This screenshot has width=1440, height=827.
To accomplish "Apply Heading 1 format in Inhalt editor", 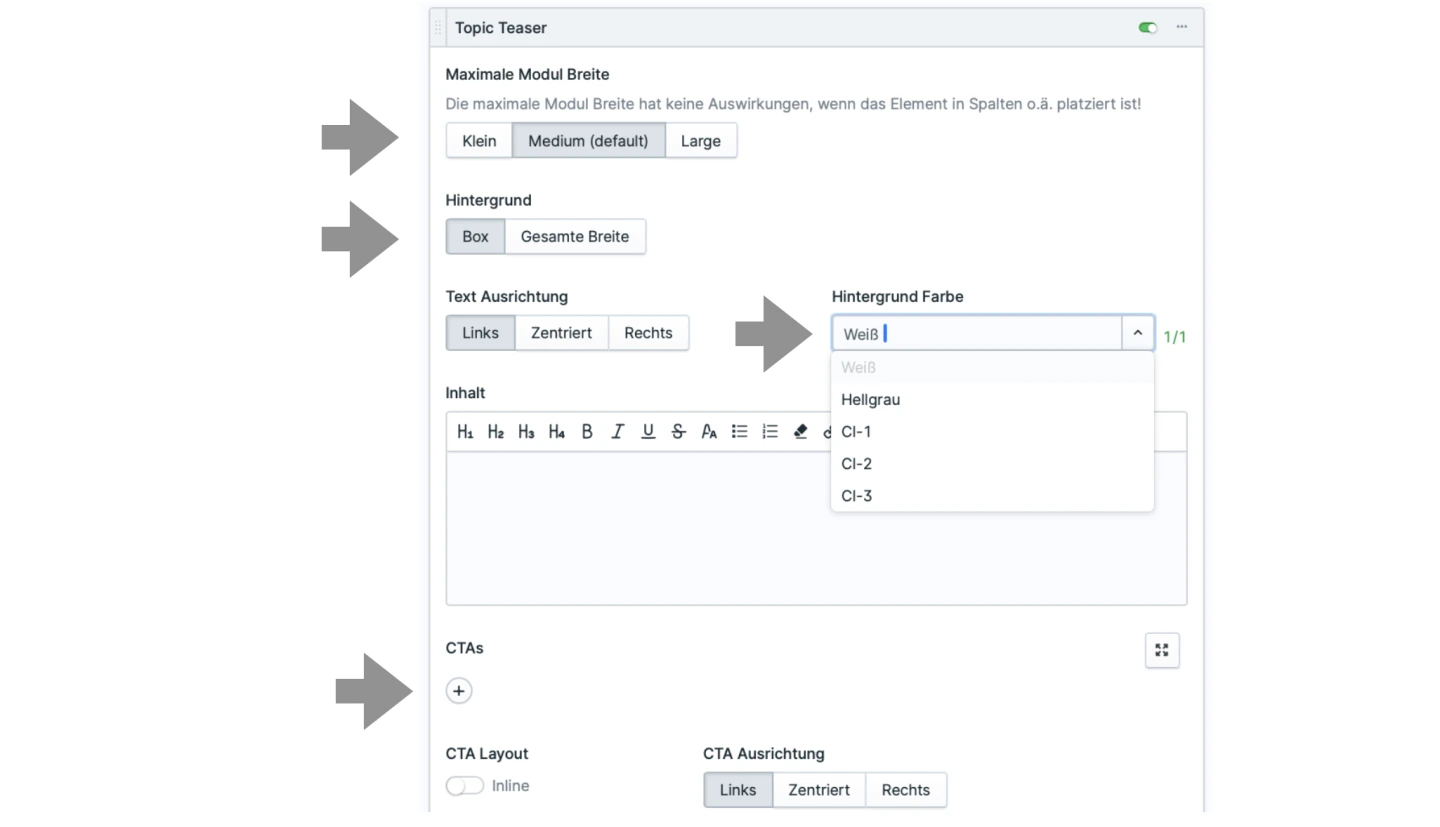I will (x=465, y=432).
